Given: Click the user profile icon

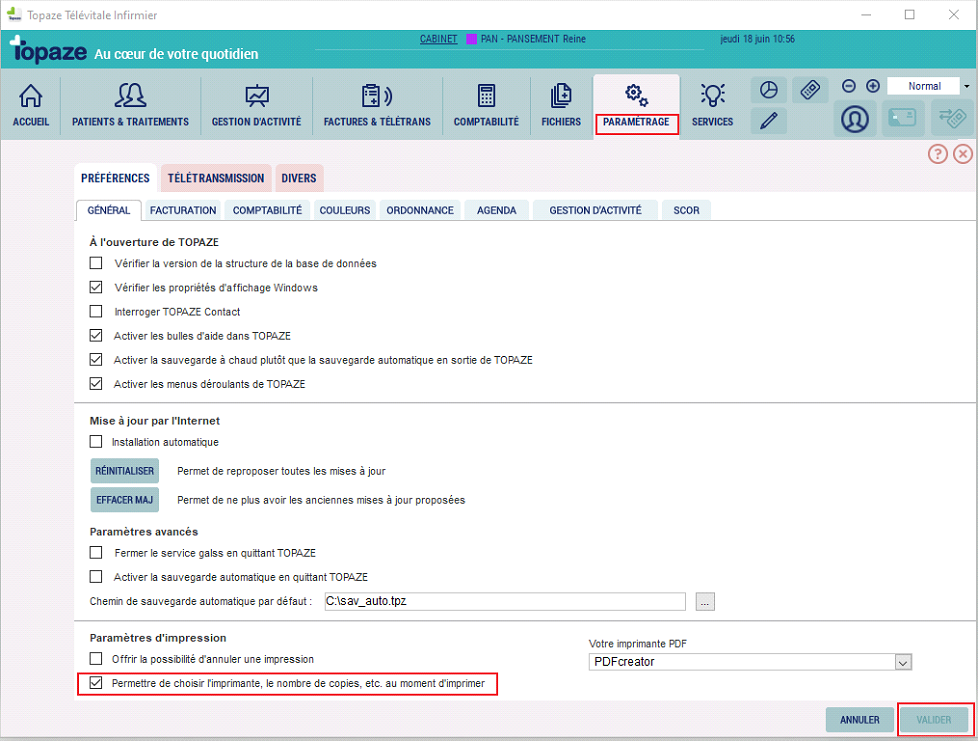Looking at the screenshot, I should [855, 119].
